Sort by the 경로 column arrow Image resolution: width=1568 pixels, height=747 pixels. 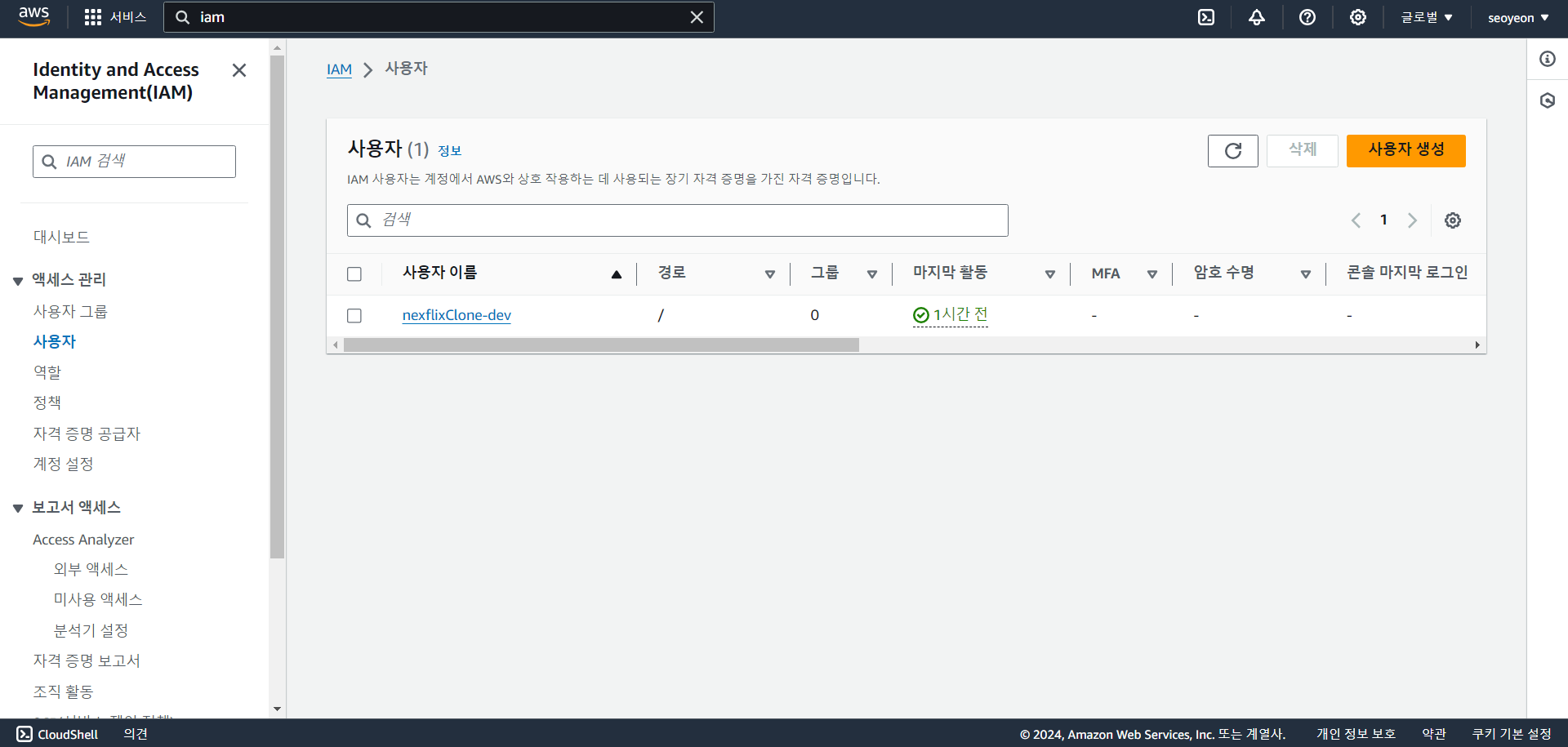[770, 274]
